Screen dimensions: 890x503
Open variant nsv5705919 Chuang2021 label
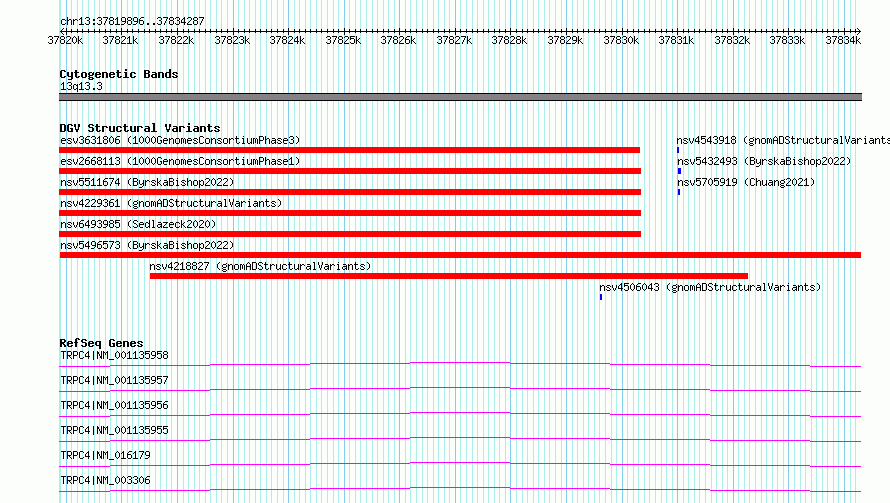coord(746,182)
